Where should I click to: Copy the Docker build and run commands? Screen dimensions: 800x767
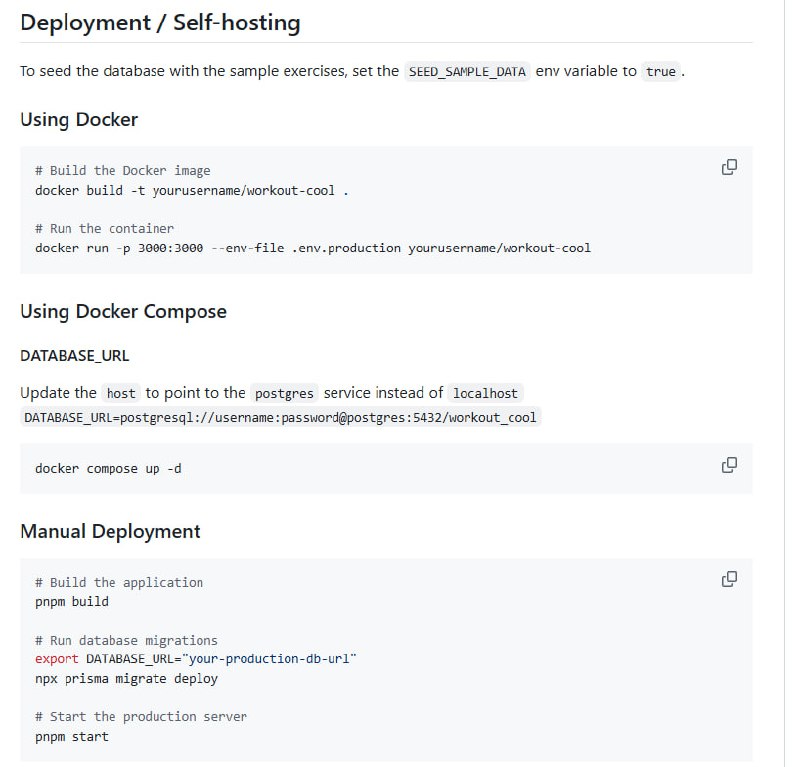point(729,167)
